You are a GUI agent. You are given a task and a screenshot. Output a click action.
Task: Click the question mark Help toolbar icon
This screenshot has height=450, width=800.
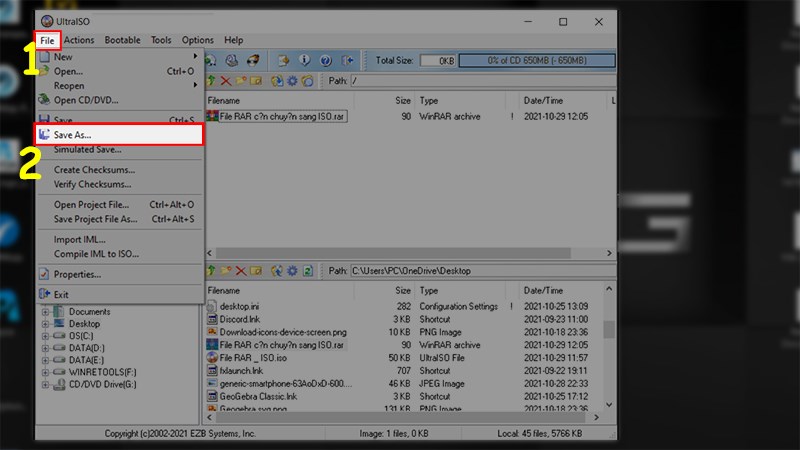click(x=326, y=60)
